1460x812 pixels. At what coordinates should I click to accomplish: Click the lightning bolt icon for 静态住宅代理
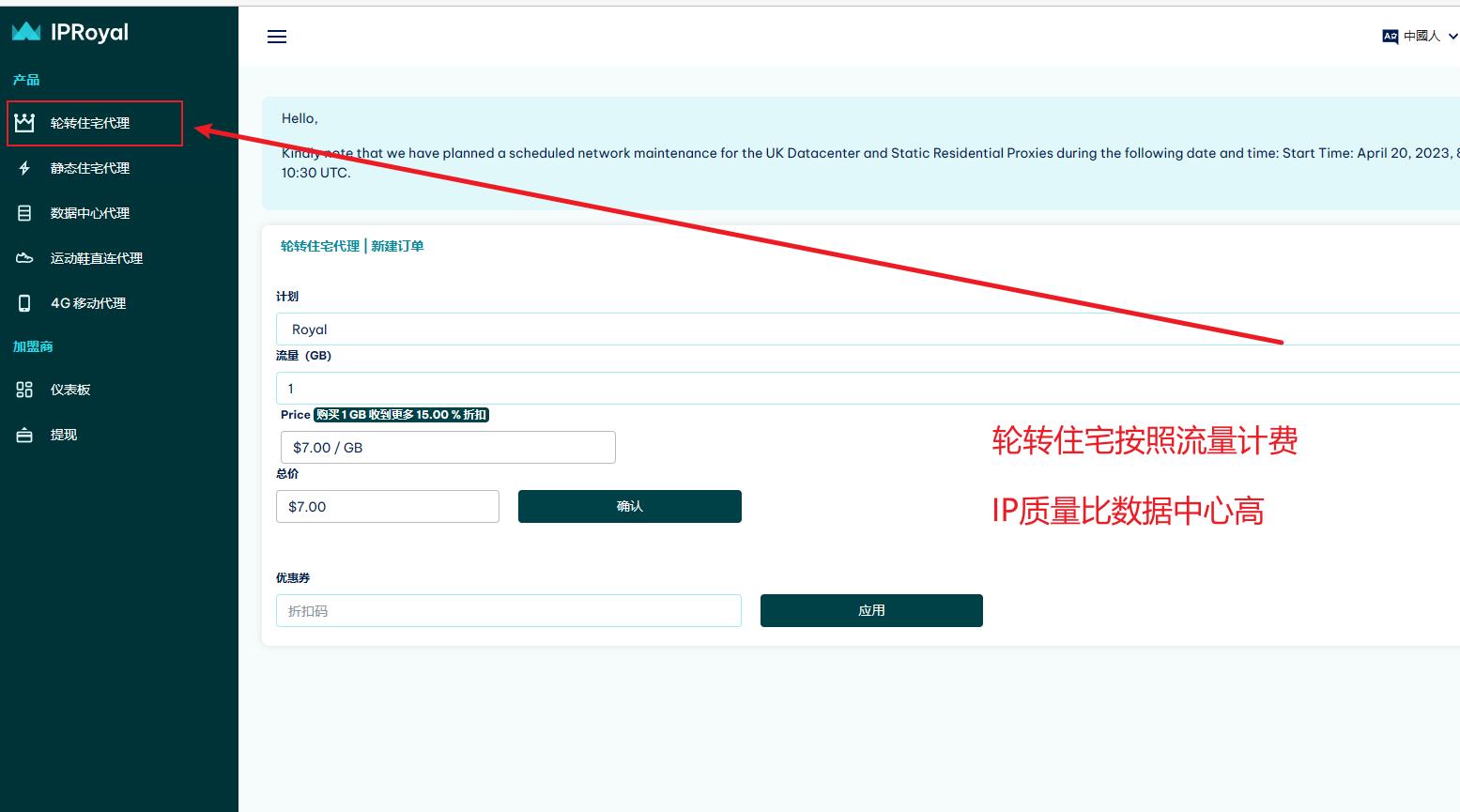click(24, 168)
